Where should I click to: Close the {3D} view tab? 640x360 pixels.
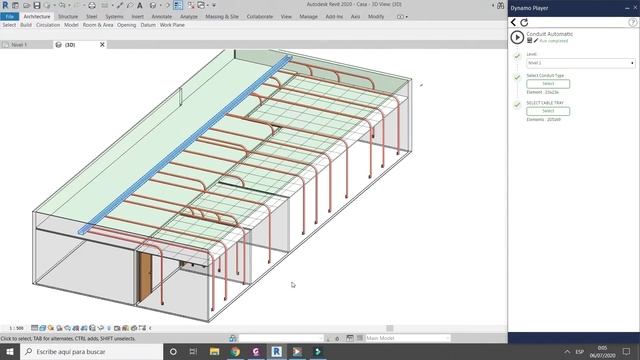pos(102,44)
